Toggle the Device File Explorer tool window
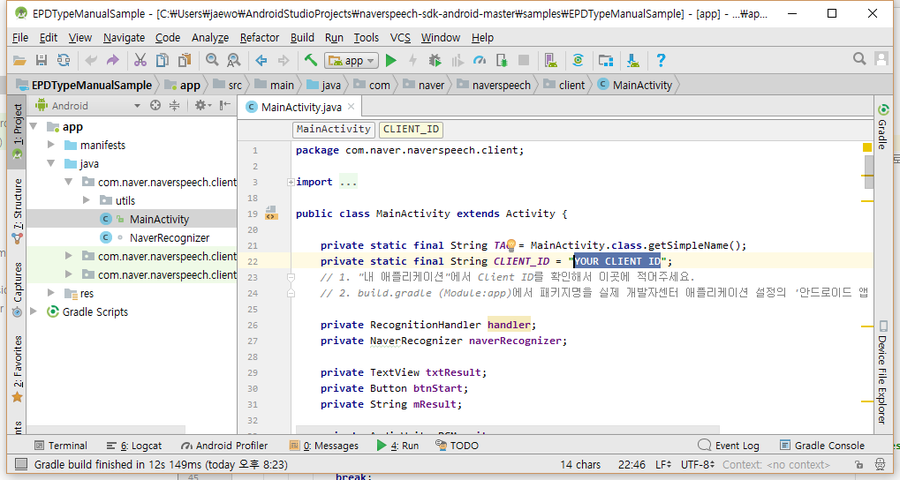Screen dimensions: 900x480 883,373
